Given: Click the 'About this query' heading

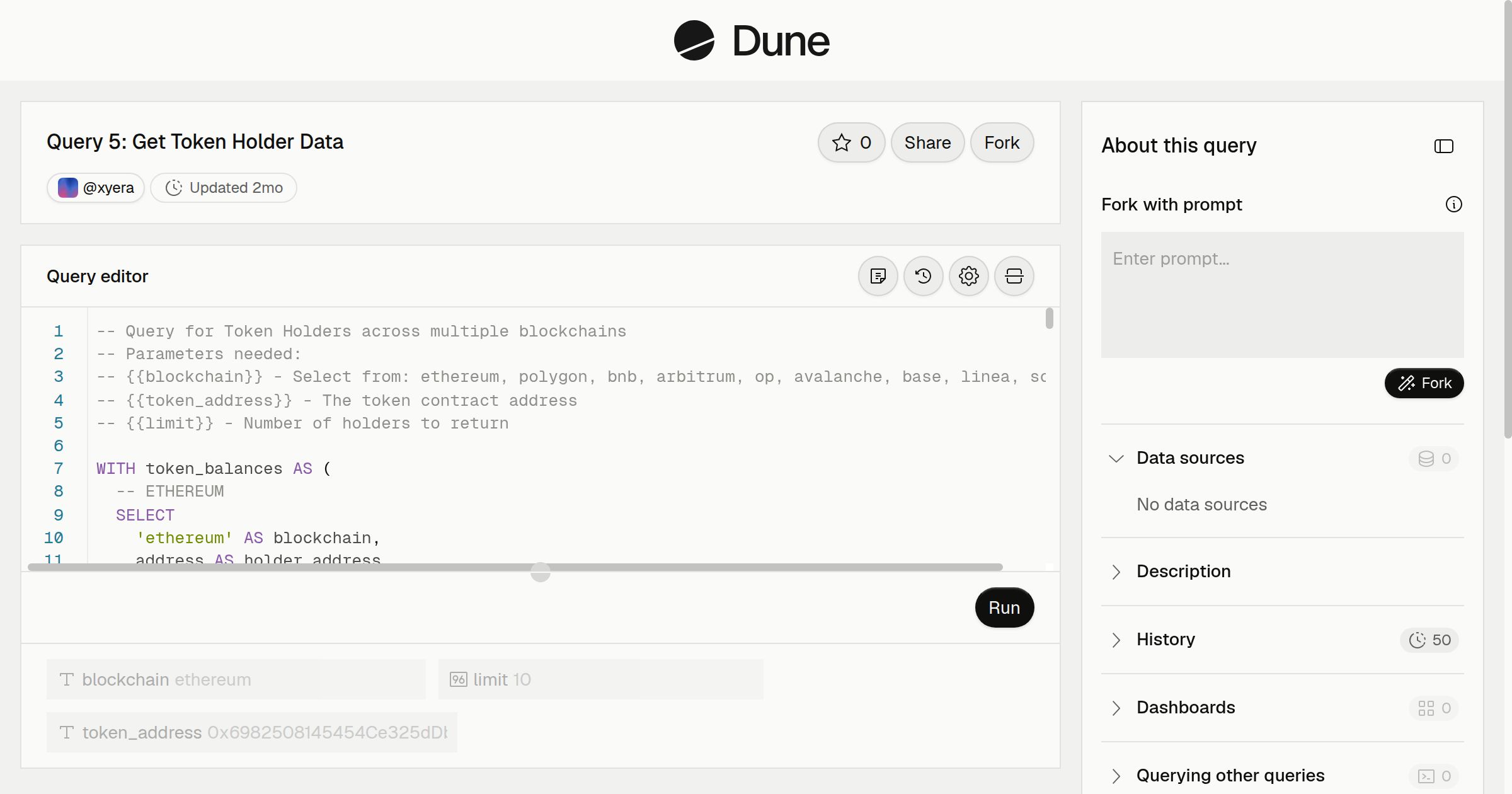Looking at the screenshot, I should click(1179, 146).
